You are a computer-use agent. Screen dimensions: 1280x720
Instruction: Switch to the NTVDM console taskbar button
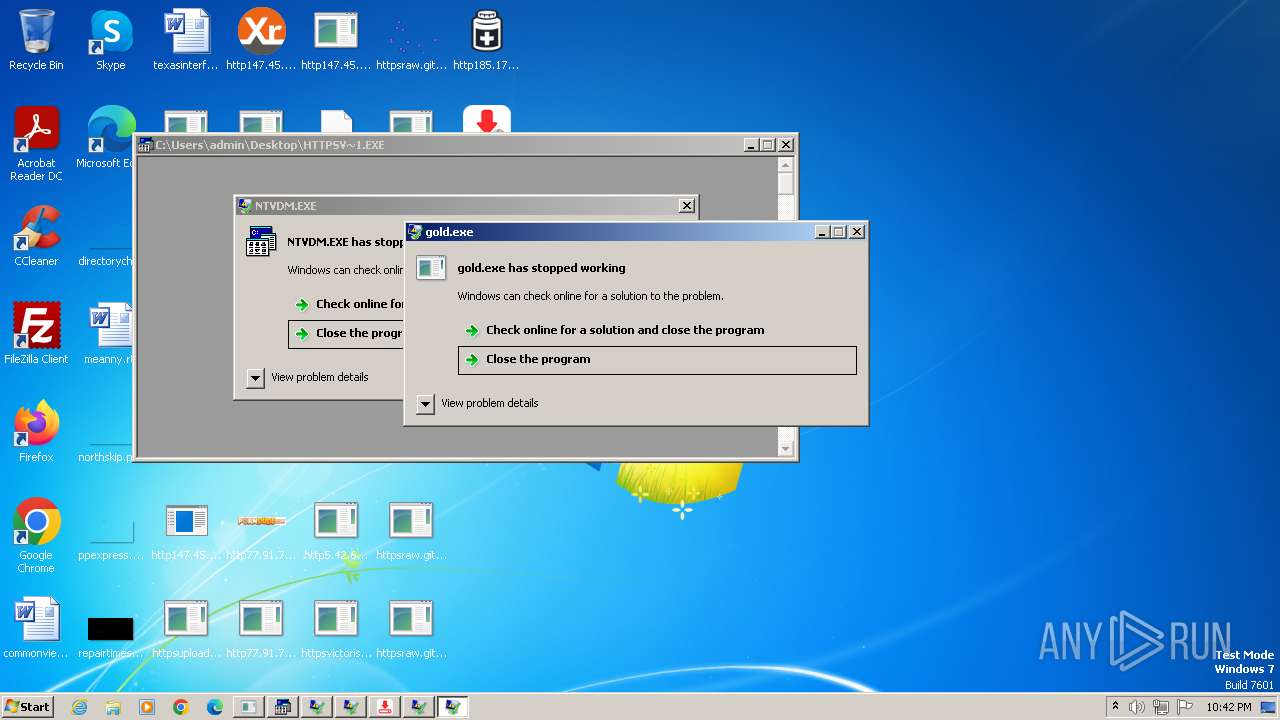tap(283, 707)
